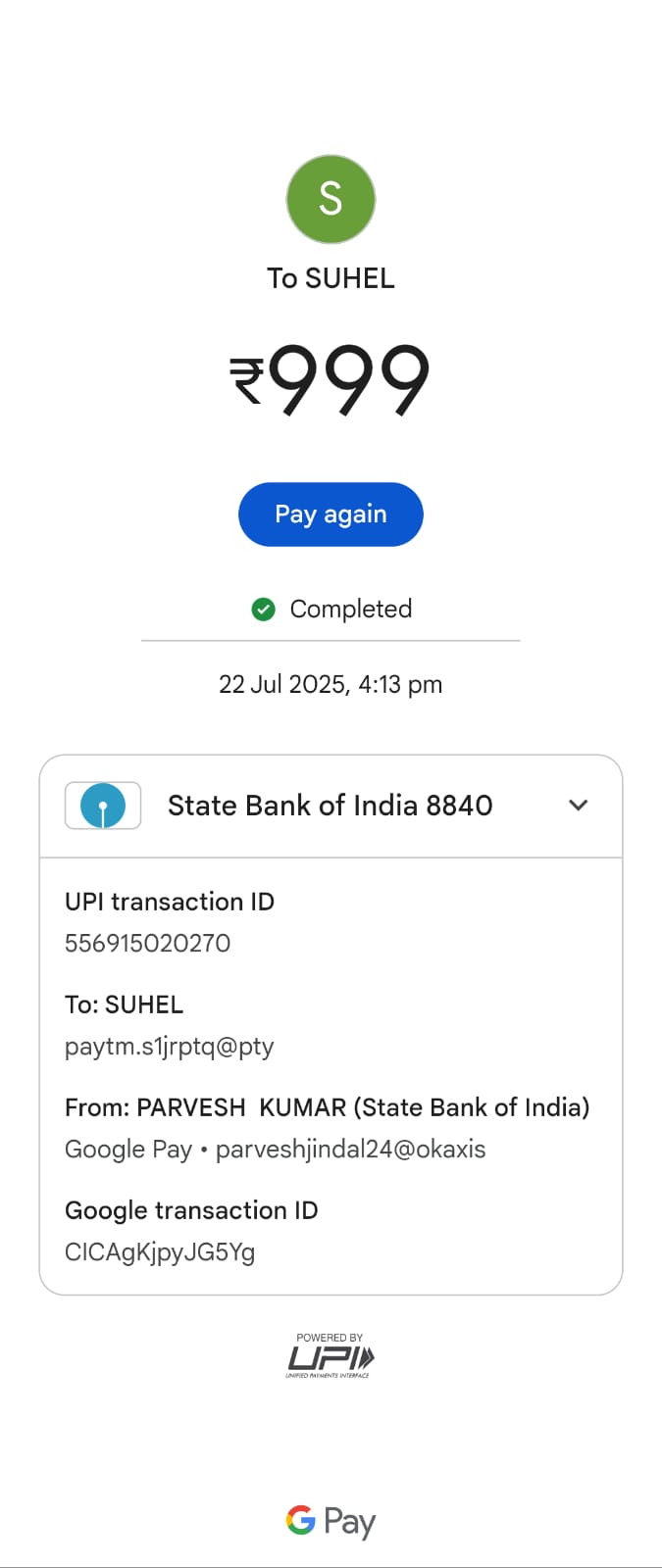Viewport: 662px width, 1568px height.
Task: Click the Powered by UPI logo
Action: 330,1356
